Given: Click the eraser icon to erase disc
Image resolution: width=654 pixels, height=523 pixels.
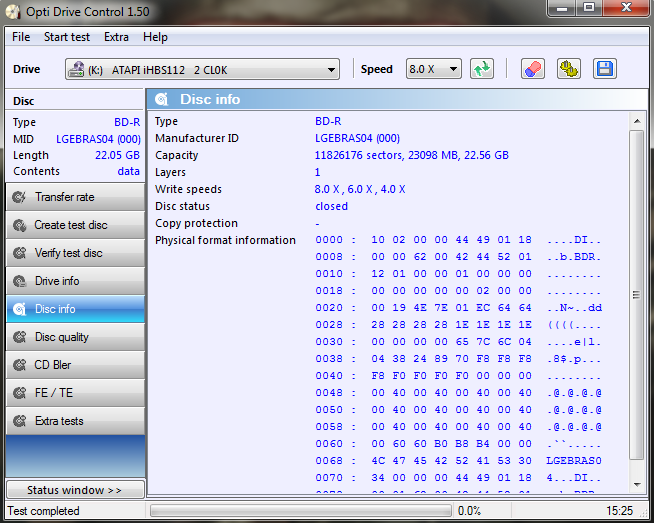Looking at the screenshot, I should coord(533,69).
